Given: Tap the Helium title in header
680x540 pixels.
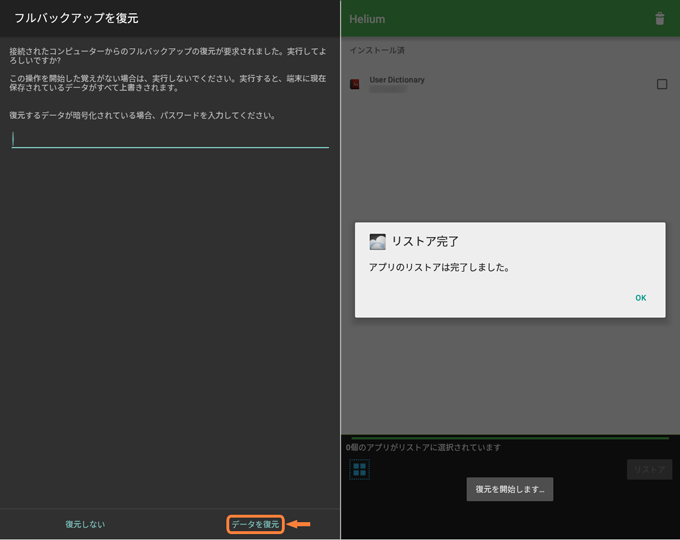Looking at the screenshot, I should coord(367,19).
